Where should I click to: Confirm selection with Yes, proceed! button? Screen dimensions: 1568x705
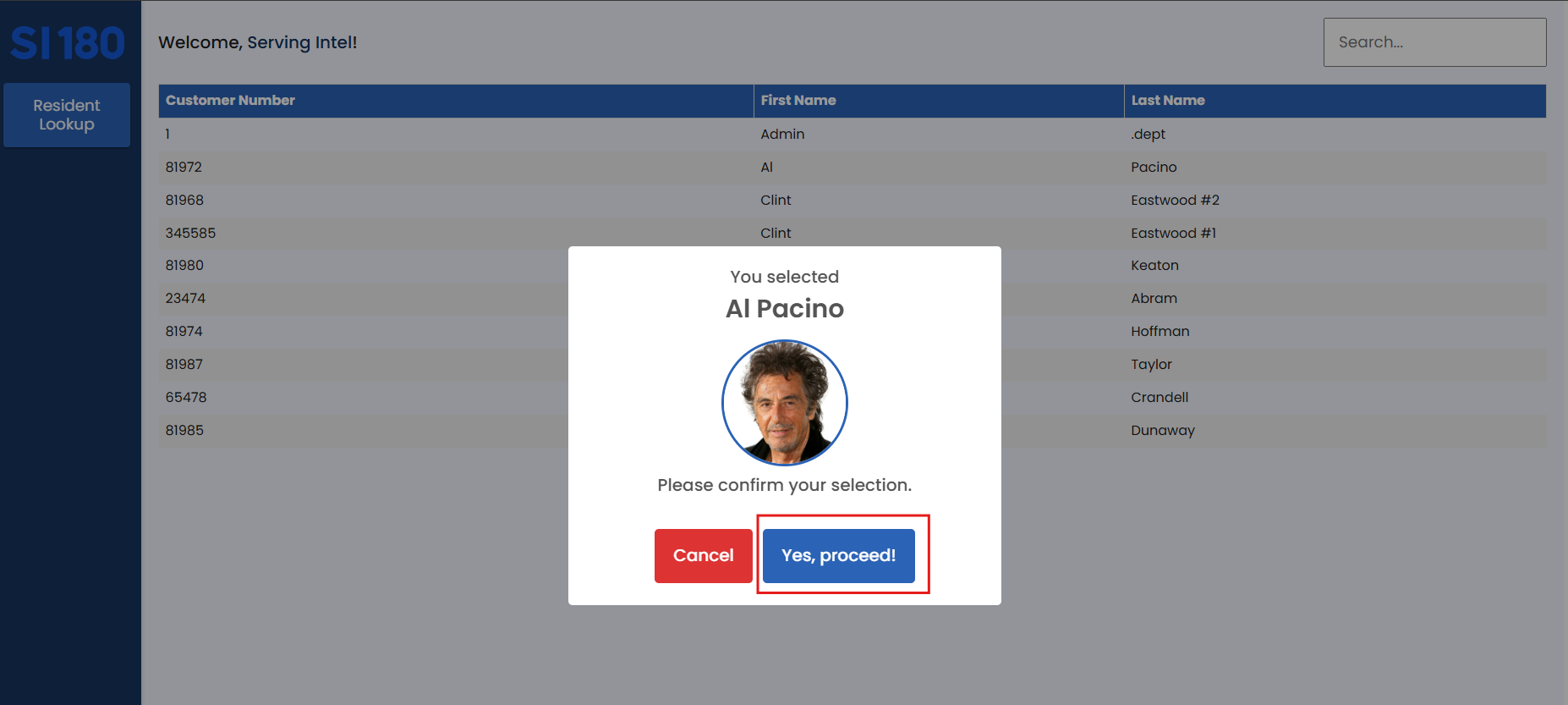(x=838, y=556)
